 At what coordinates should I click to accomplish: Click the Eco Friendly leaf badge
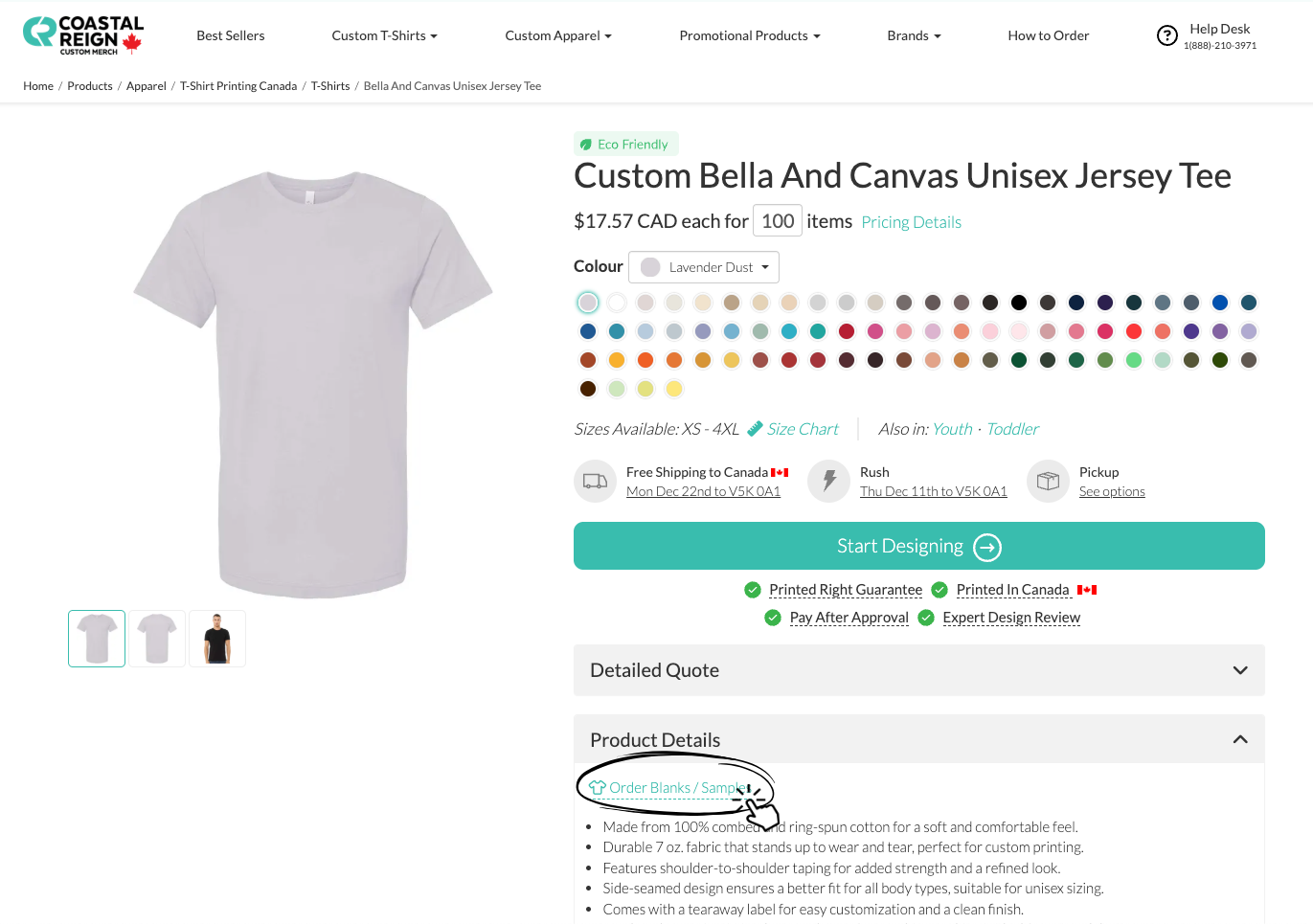625,145
